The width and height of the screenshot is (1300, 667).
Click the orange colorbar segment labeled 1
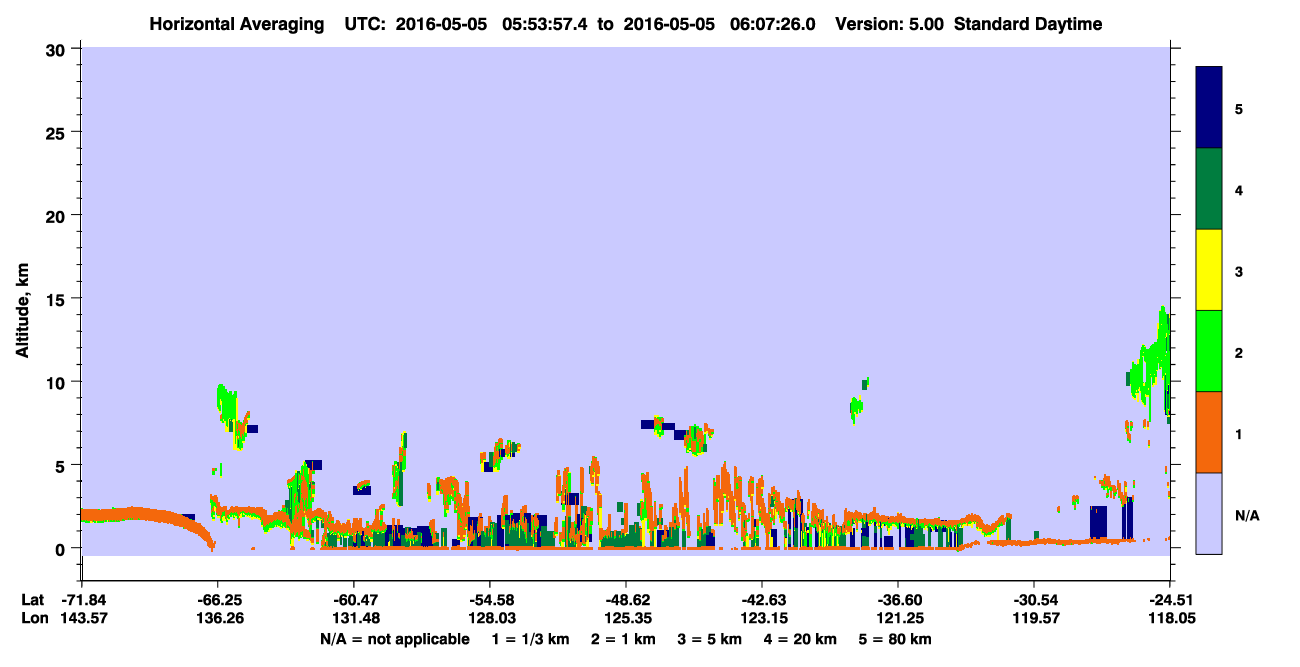(1209, 432)
